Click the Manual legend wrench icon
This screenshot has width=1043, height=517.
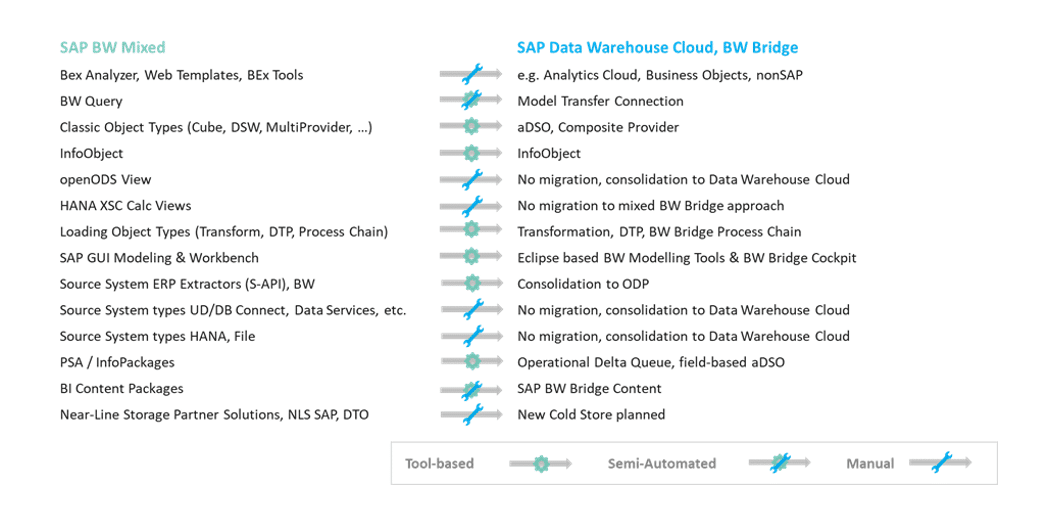click(x=940, y=462)
